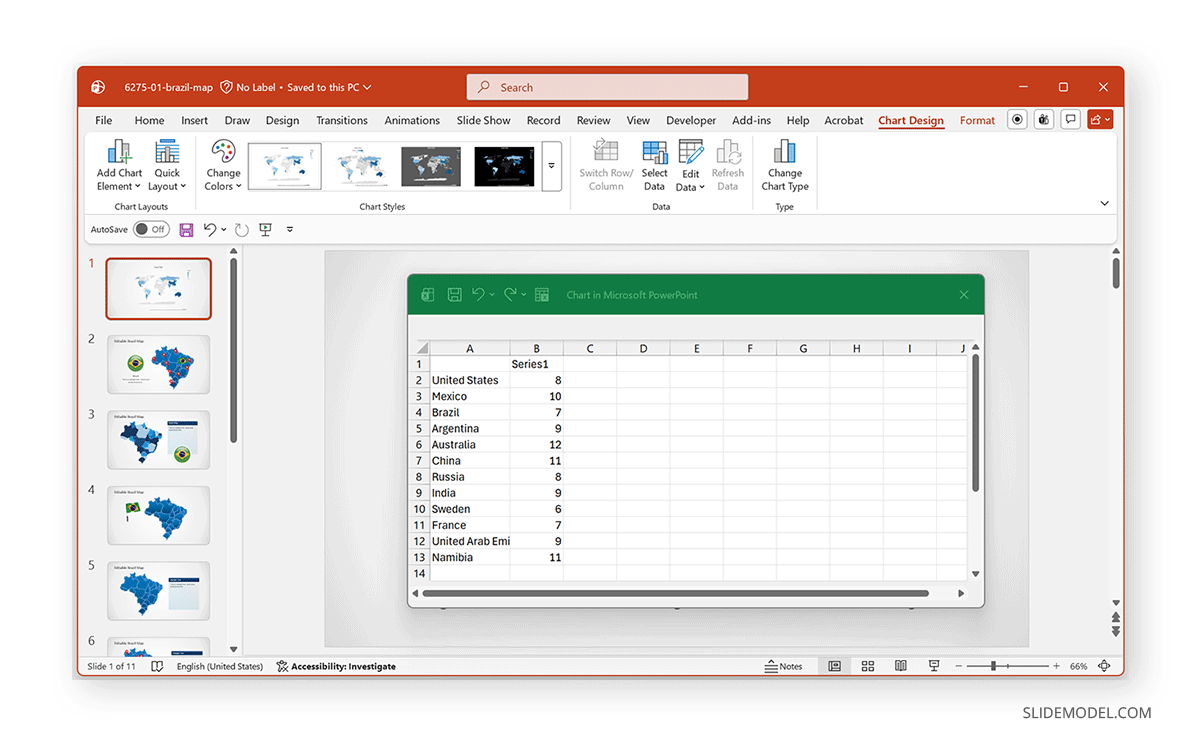Open the Add Chart Element menu
The width and height of the screenshot is (1200, 743).
(x=120, y=165)
